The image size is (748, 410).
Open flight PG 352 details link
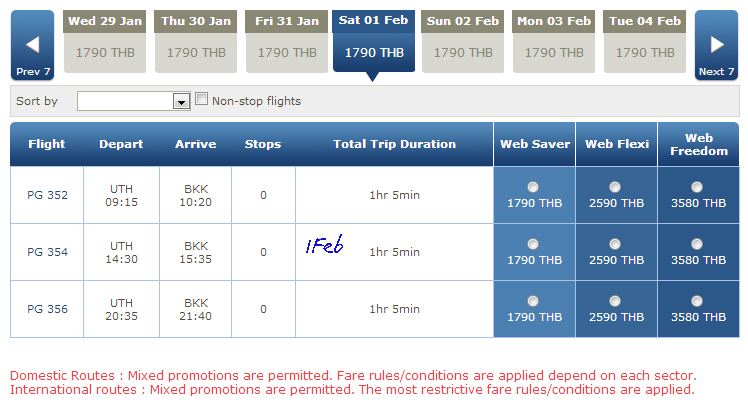tap(47, 195)
